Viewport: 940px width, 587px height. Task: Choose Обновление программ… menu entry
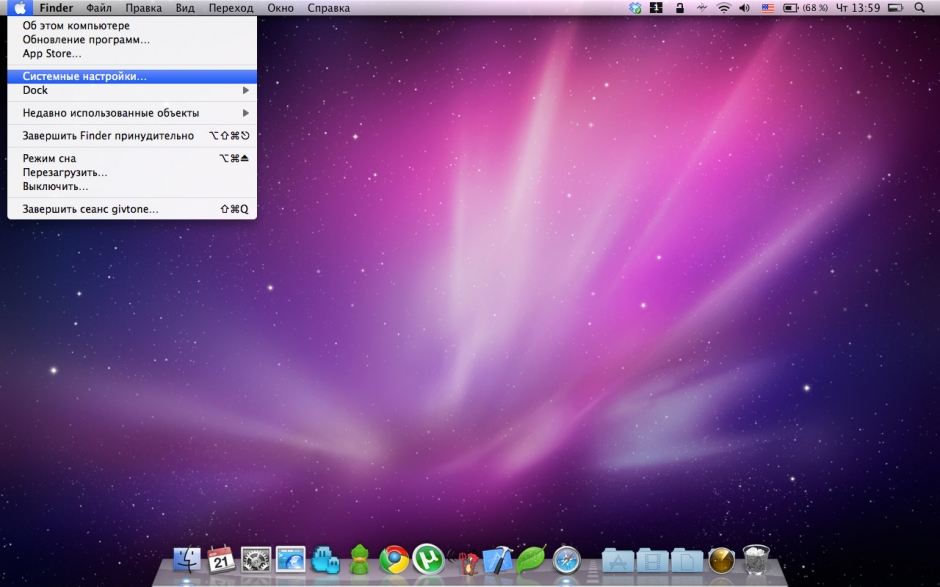point(132,40)
